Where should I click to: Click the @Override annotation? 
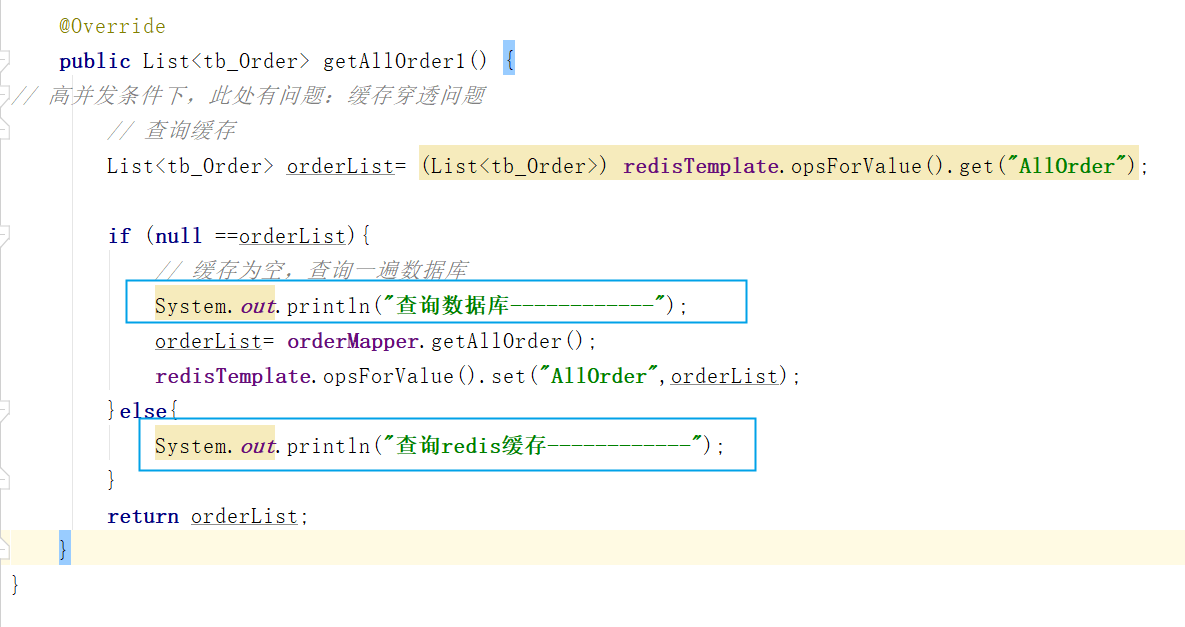click(x=113, y=26)
